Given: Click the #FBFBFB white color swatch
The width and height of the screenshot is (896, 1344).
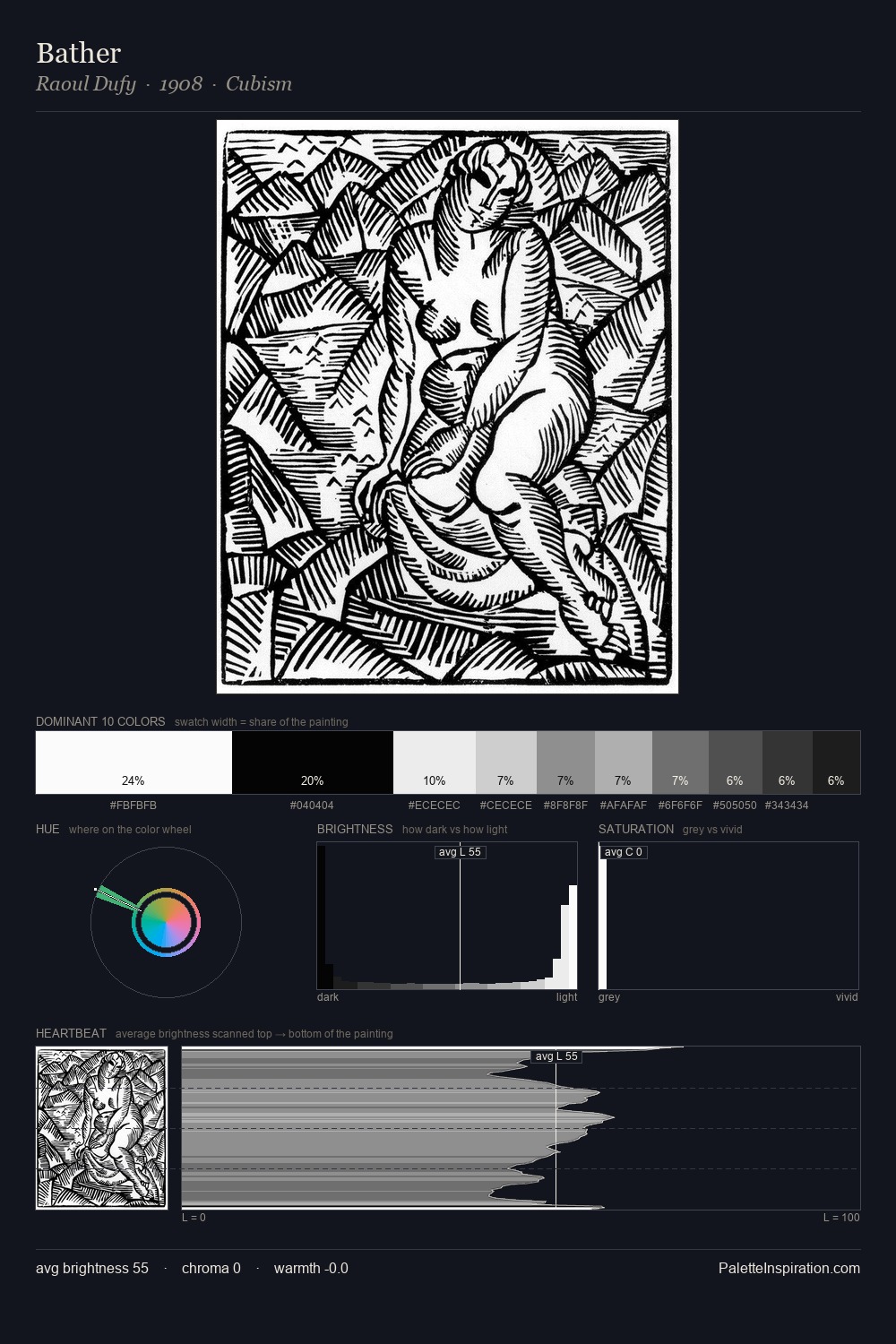Looking at the screenshot, I should tap(134, 762).
